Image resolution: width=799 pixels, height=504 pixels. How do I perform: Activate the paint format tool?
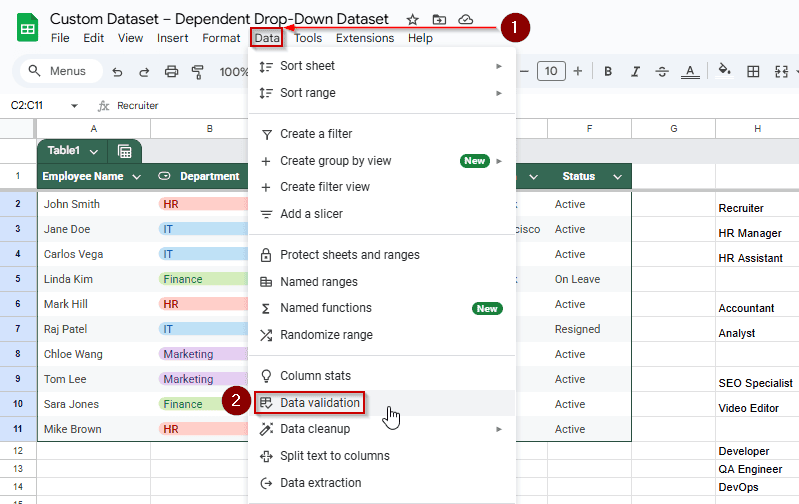(198, 72)
